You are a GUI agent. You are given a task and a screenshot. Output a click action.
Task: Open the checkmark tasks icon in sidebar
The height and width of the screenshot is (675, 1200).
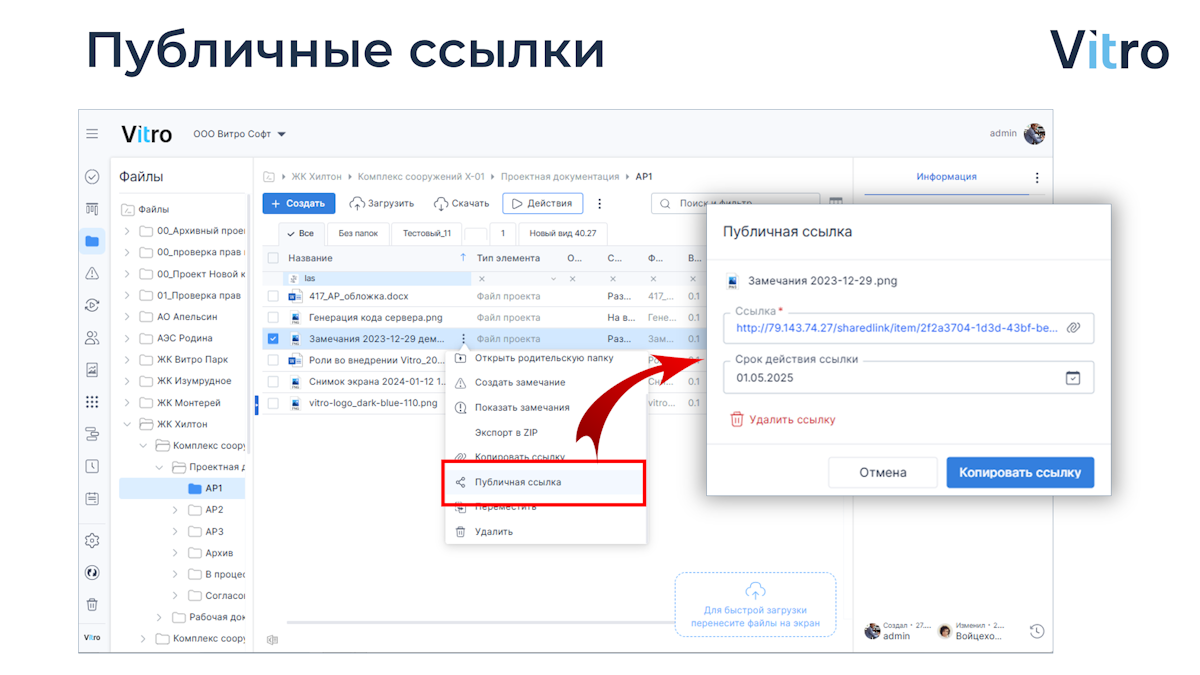click(x=92, y=177)
